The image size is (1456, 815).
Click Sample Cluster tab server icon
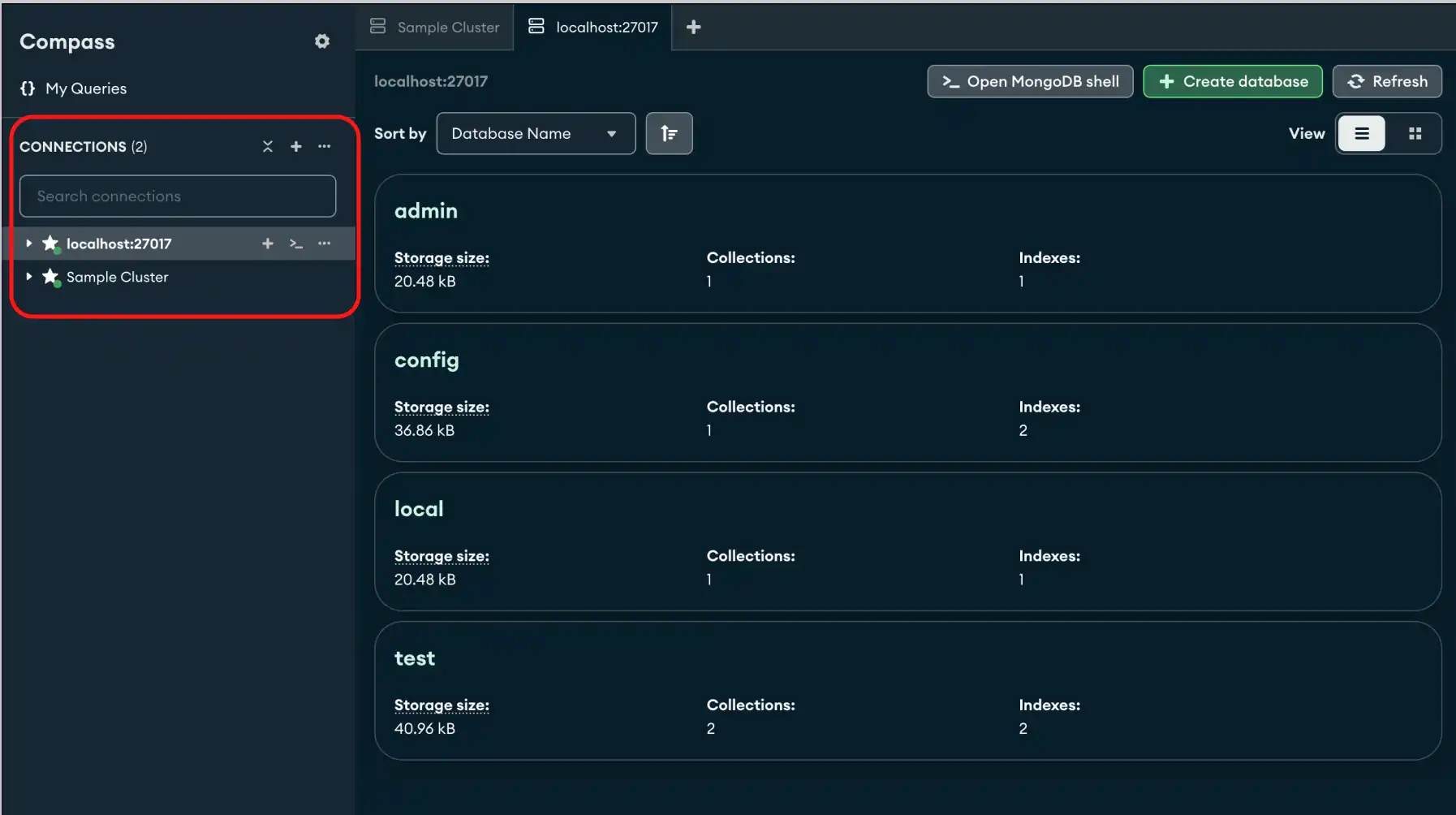pyautogui.click(x=378, y=26)
